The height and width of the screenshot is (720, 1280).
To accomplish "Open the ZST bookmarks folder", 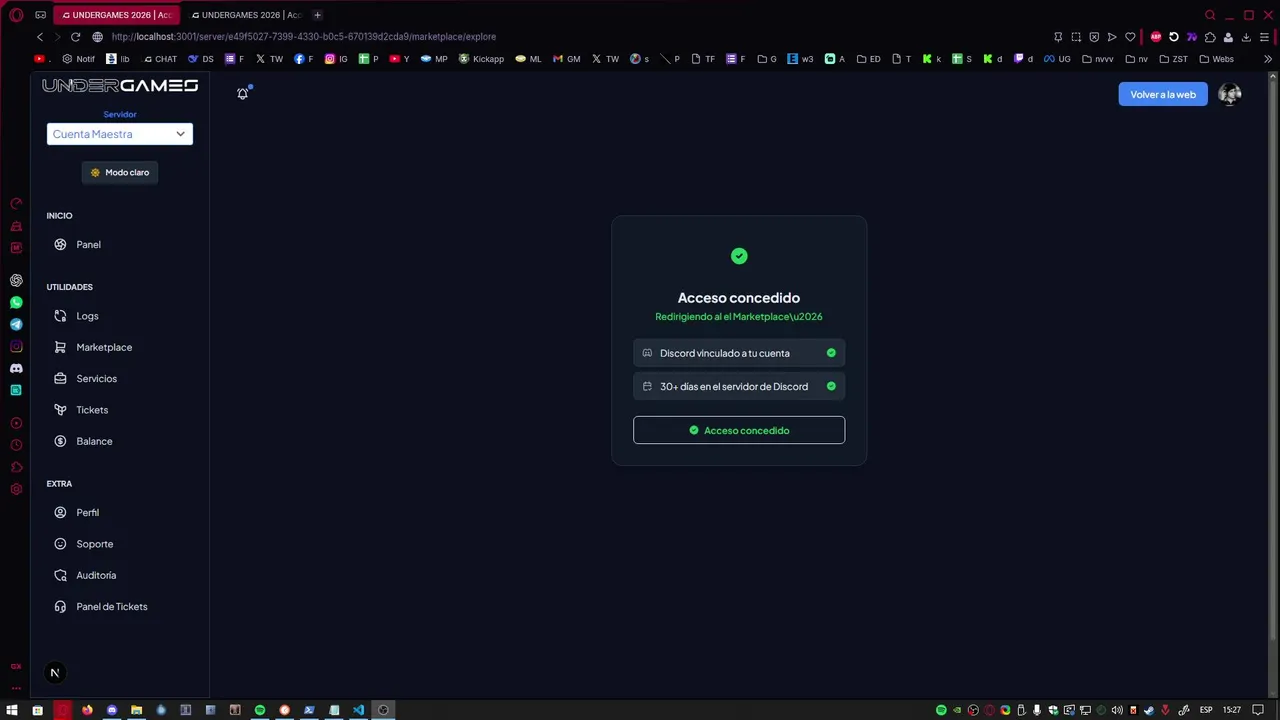I will [x=1174, y=59].
